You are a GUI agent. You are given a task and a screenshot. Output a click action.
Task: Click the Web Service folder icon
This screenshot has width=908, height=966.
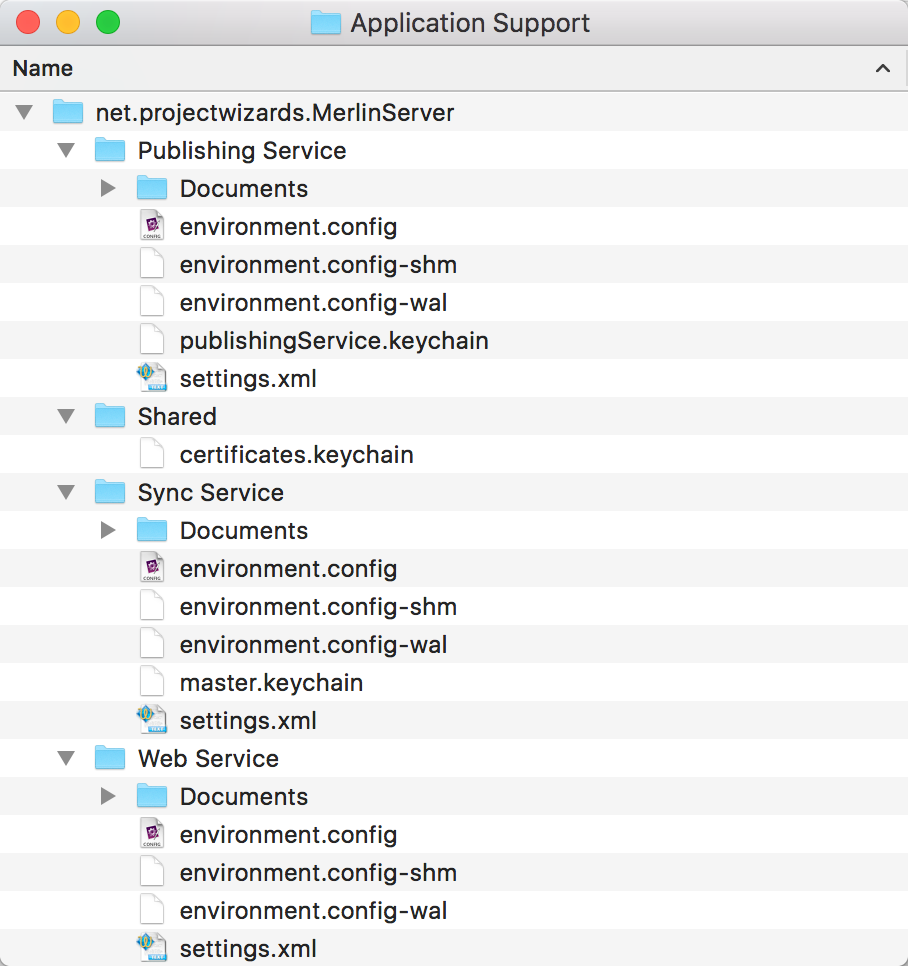(110, 758)
